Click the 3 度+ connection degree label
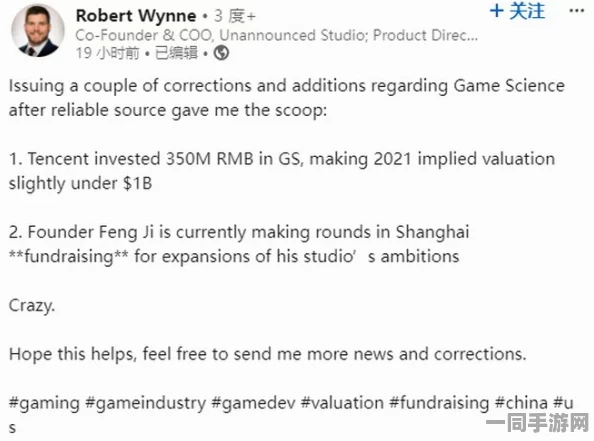Viewport: 594px width, 441px height. click(235, 16)
